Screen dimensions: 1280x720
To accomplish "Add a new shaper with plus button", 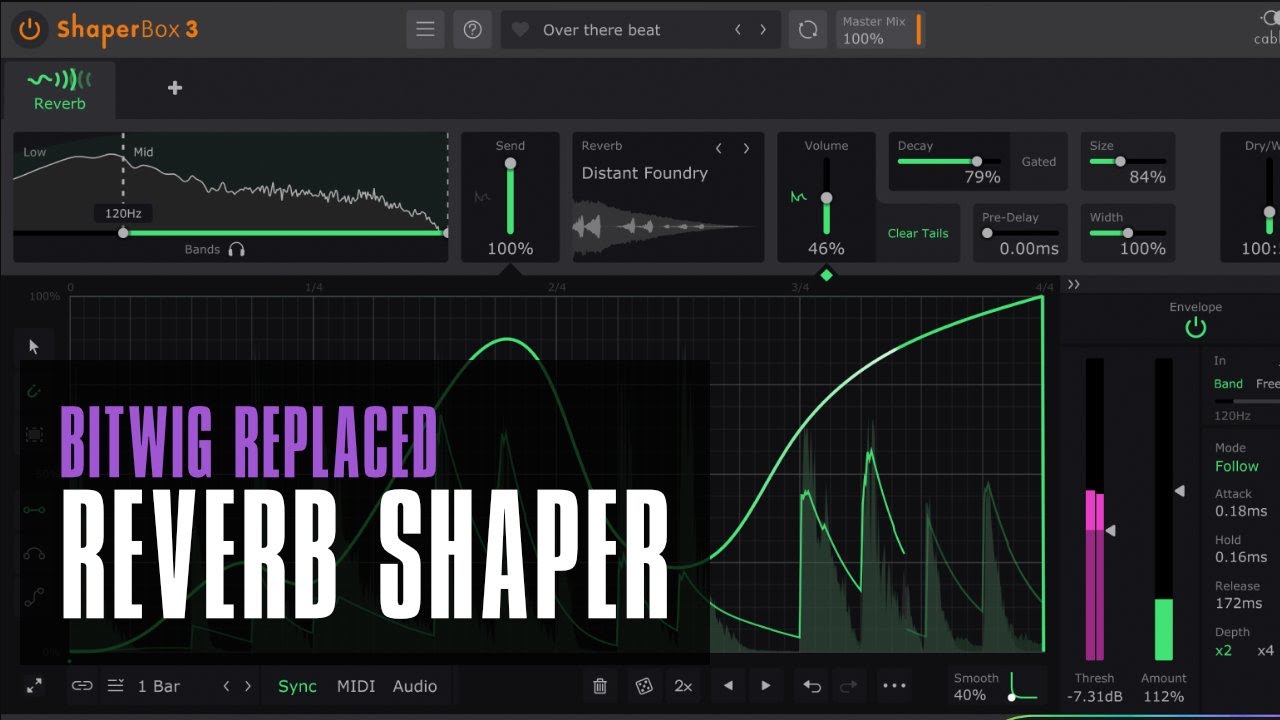I will pyautogui.click(x=175, y=88).
